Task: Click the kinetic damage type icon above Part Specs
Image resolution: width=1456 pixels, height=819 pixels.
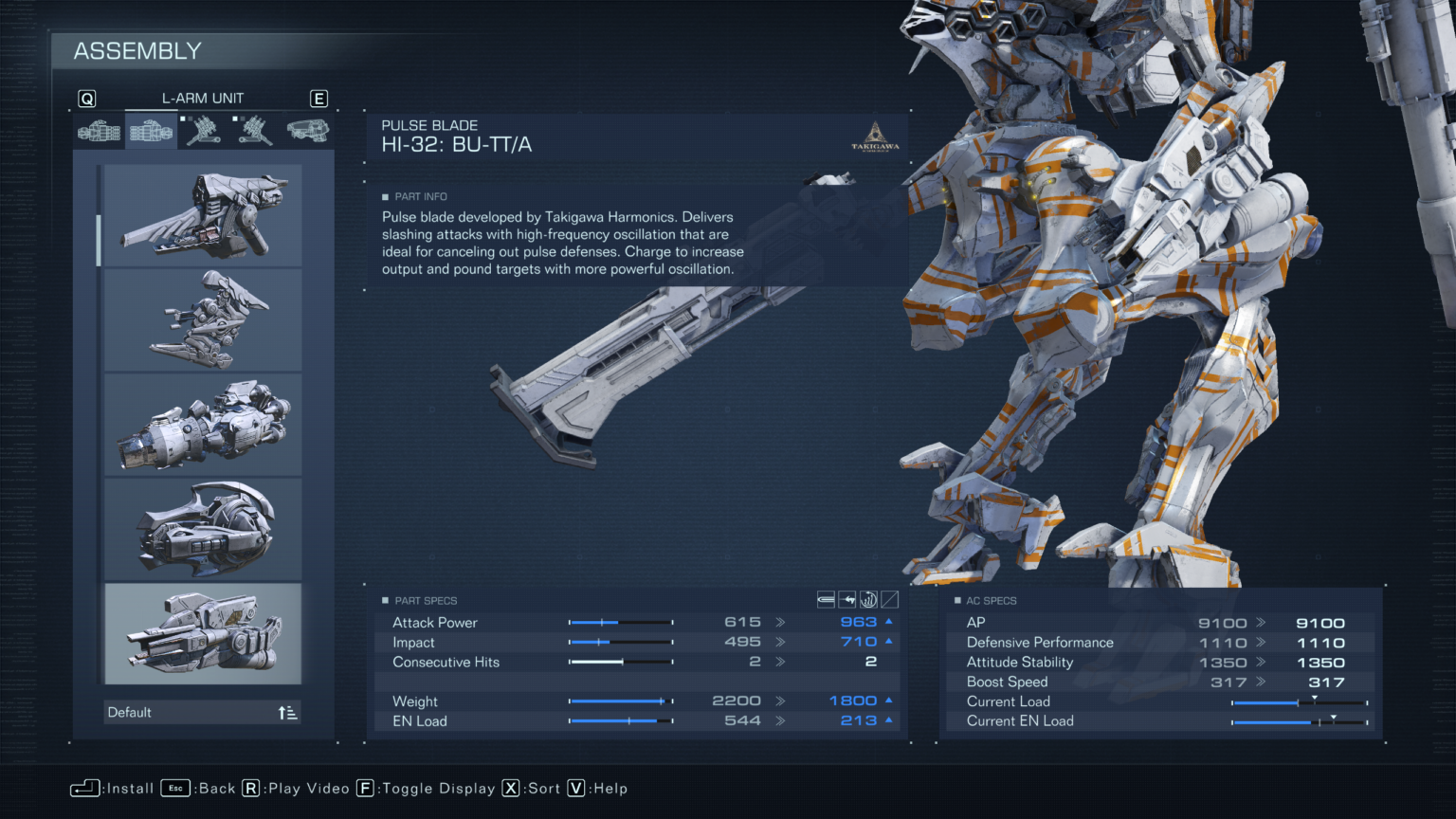Action: point(826,599)
